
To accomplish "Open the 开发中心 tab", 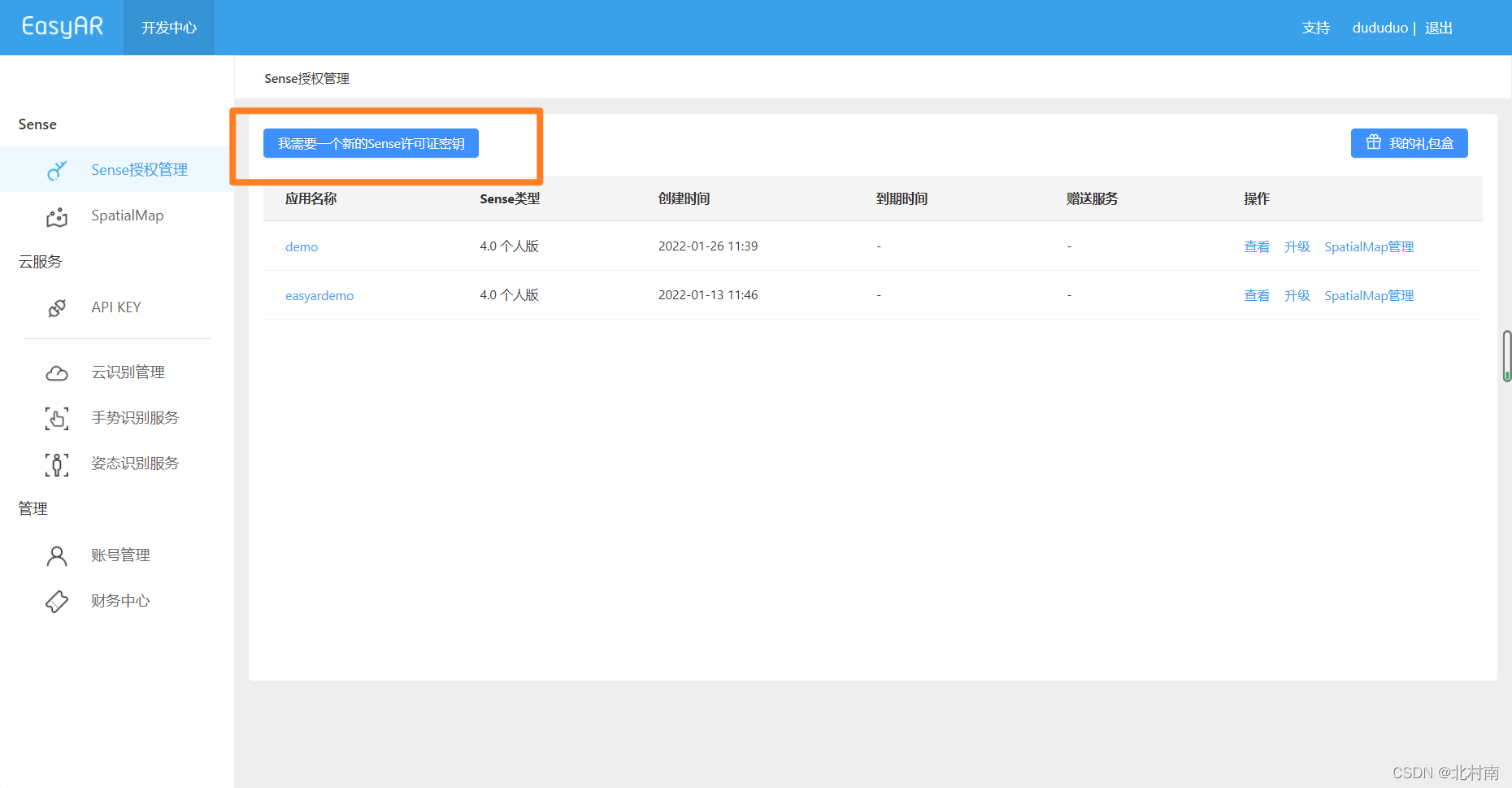I will [x=169, y=28].
